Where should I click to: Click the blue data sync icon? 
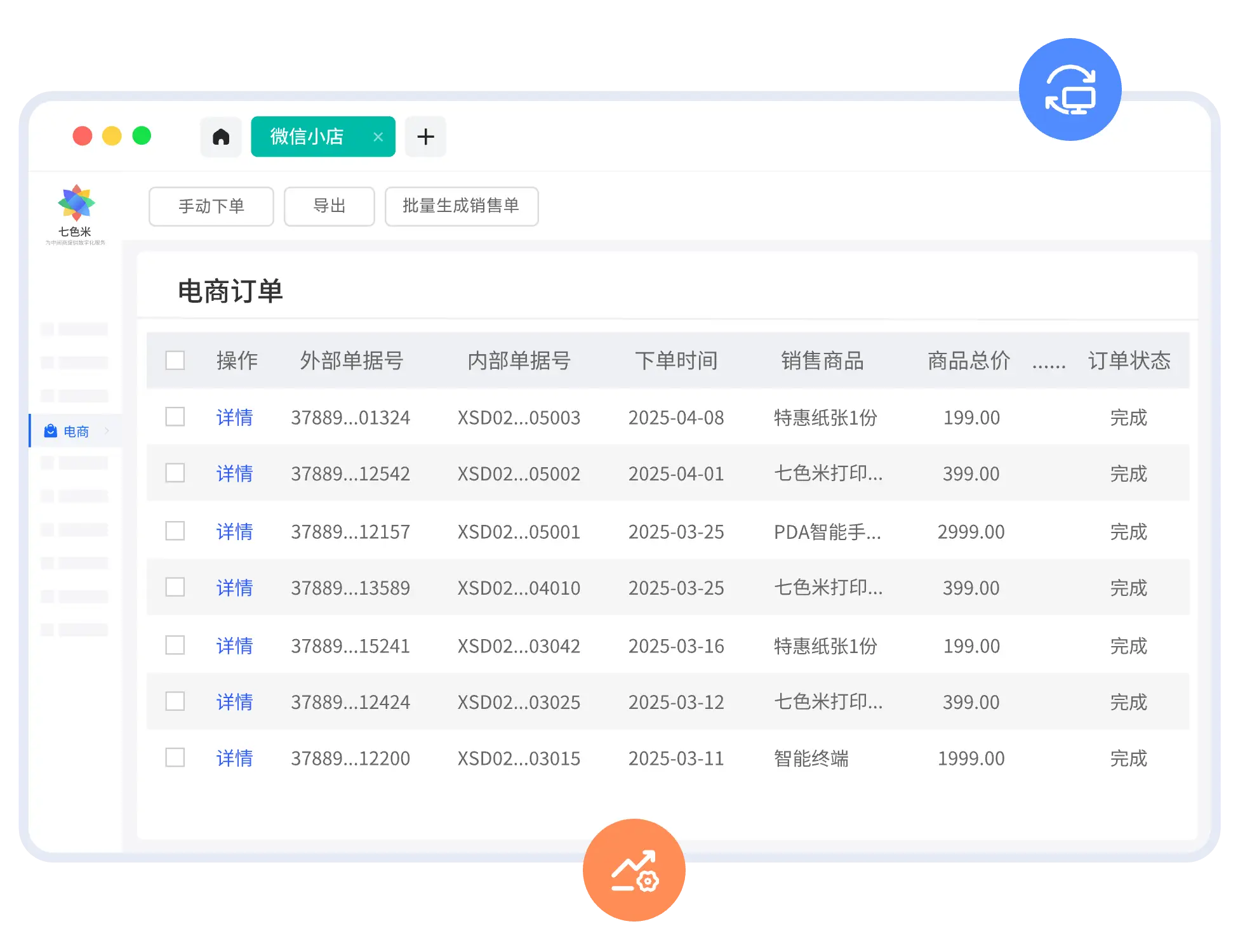(x=1070, y=89)
